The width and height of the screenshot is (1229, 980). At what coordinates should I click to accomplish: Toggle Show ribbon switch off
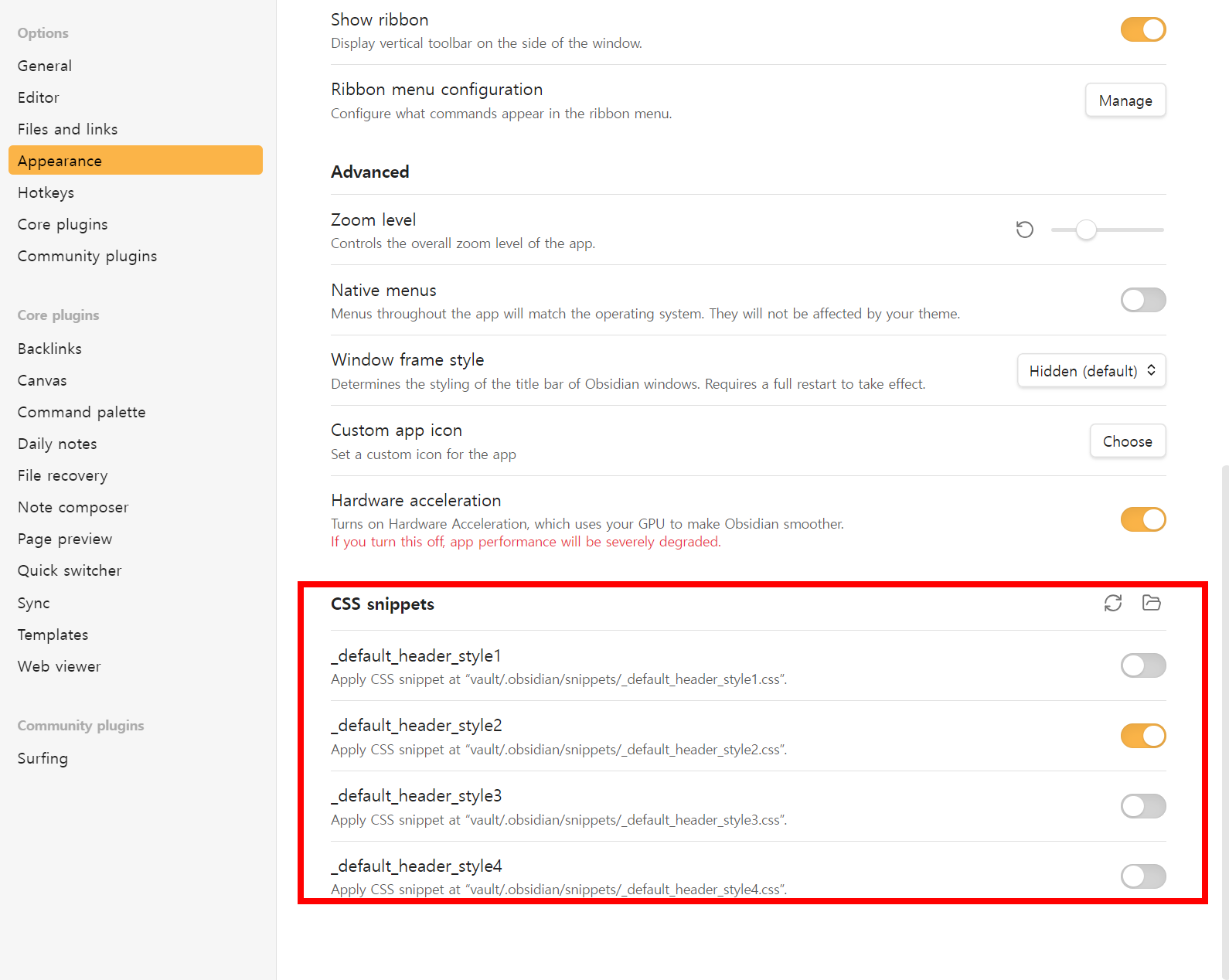pos(1143,29)
